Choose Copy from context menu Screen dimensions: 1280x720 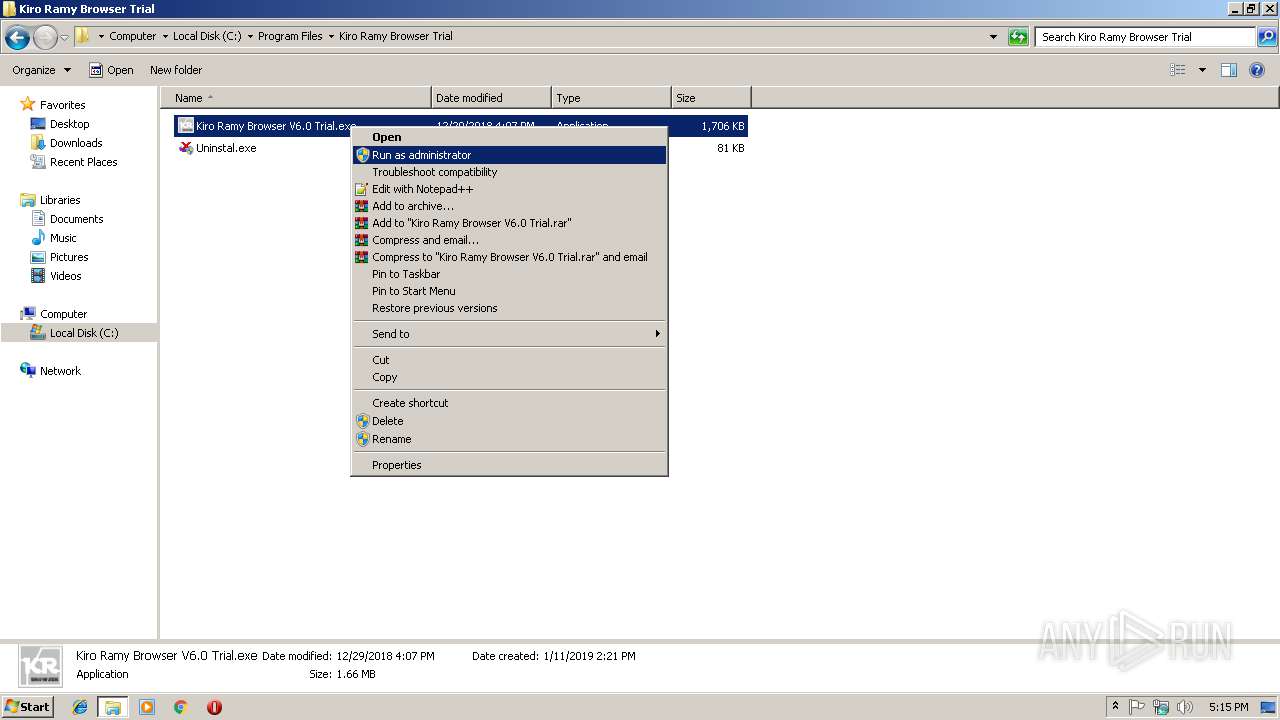[x=509, y=377]
